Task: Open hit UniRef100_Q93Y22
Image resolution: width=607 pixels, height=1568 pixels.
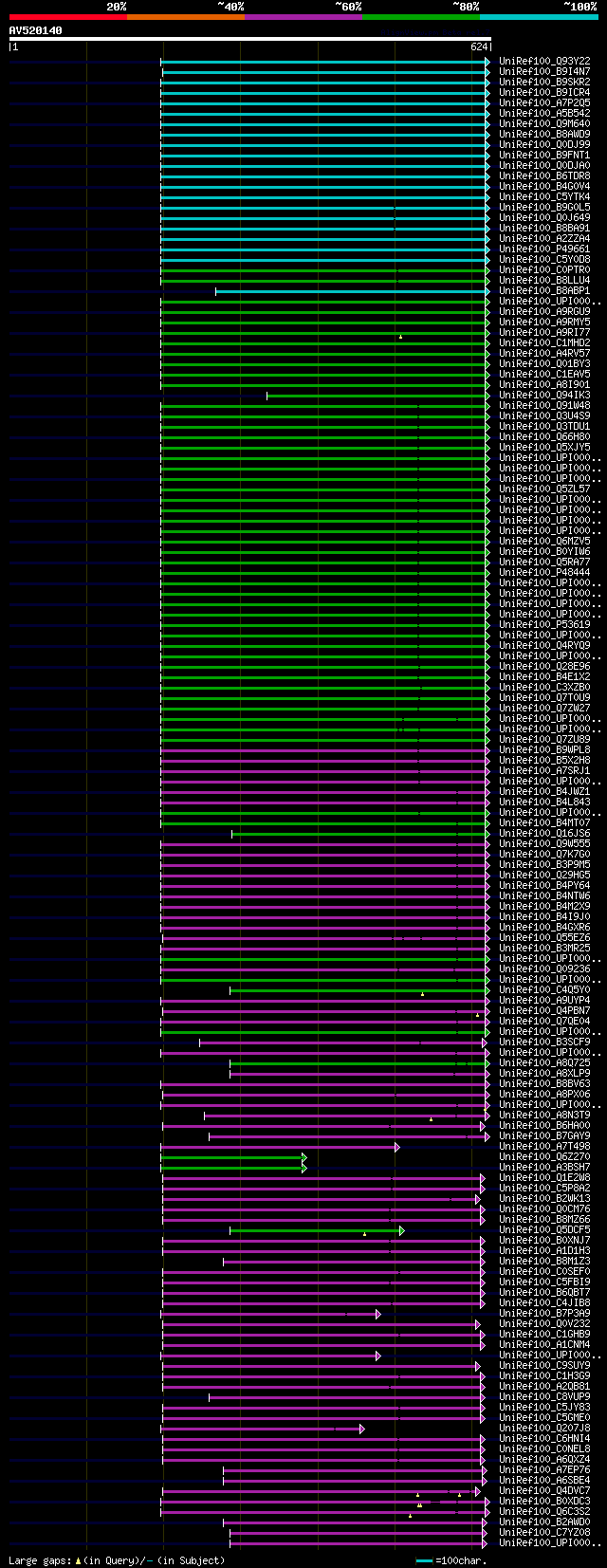Action: pos(544,61)
